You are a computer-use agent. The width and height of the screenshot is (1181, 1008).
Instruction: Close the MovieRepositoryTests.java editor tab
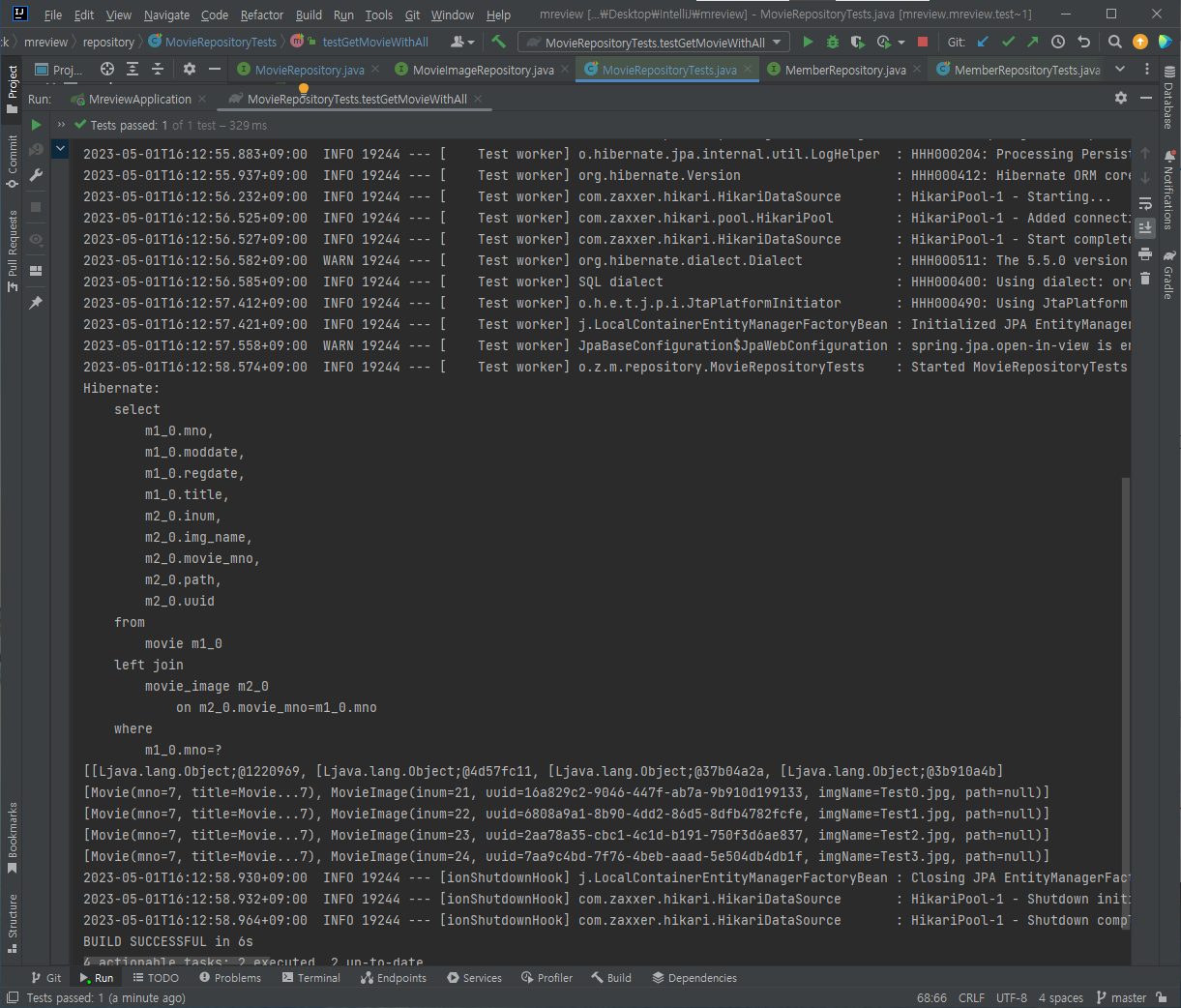coord(748,70)
